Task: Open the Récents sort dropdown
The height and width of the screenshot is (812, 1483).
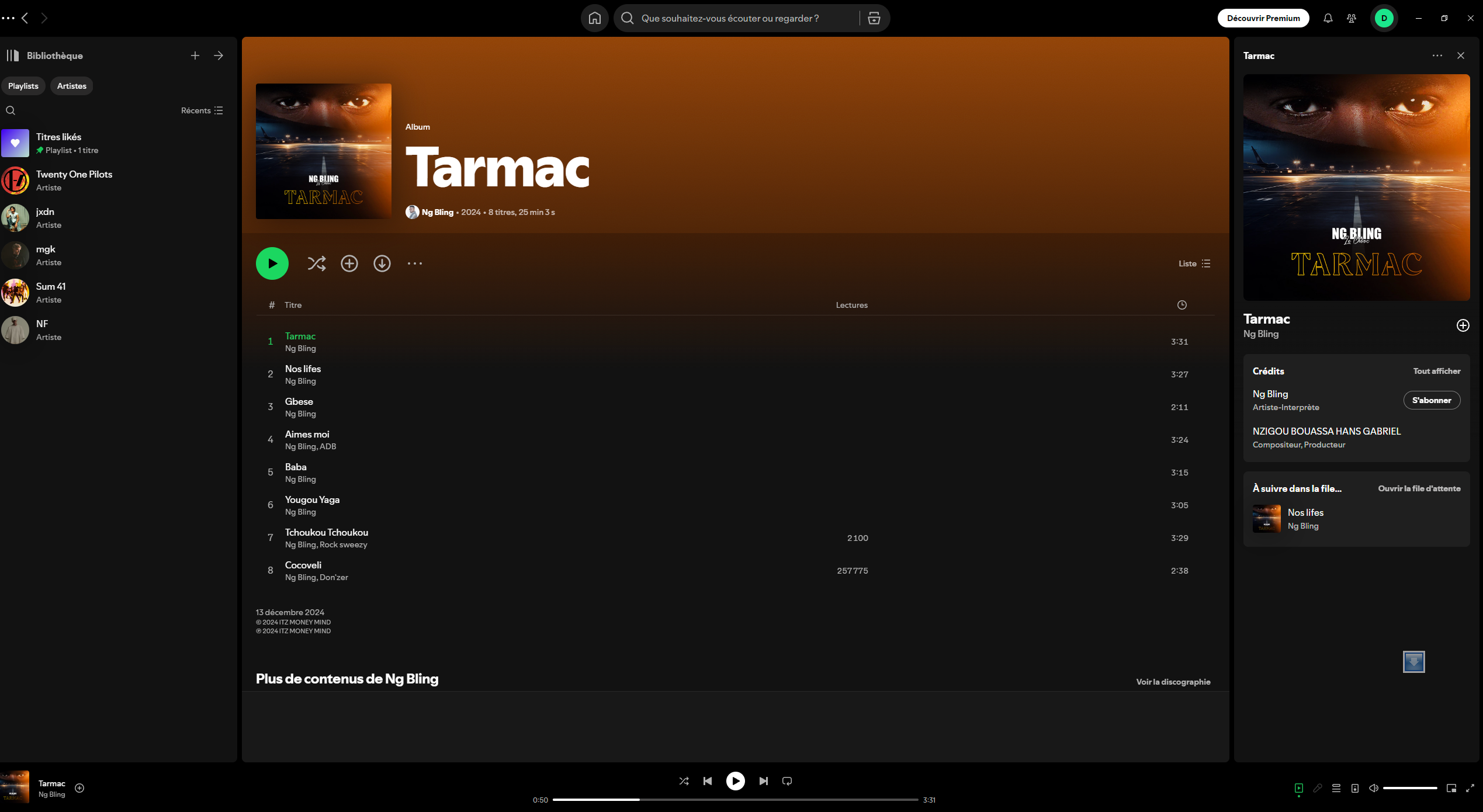Action: (202, 110)
